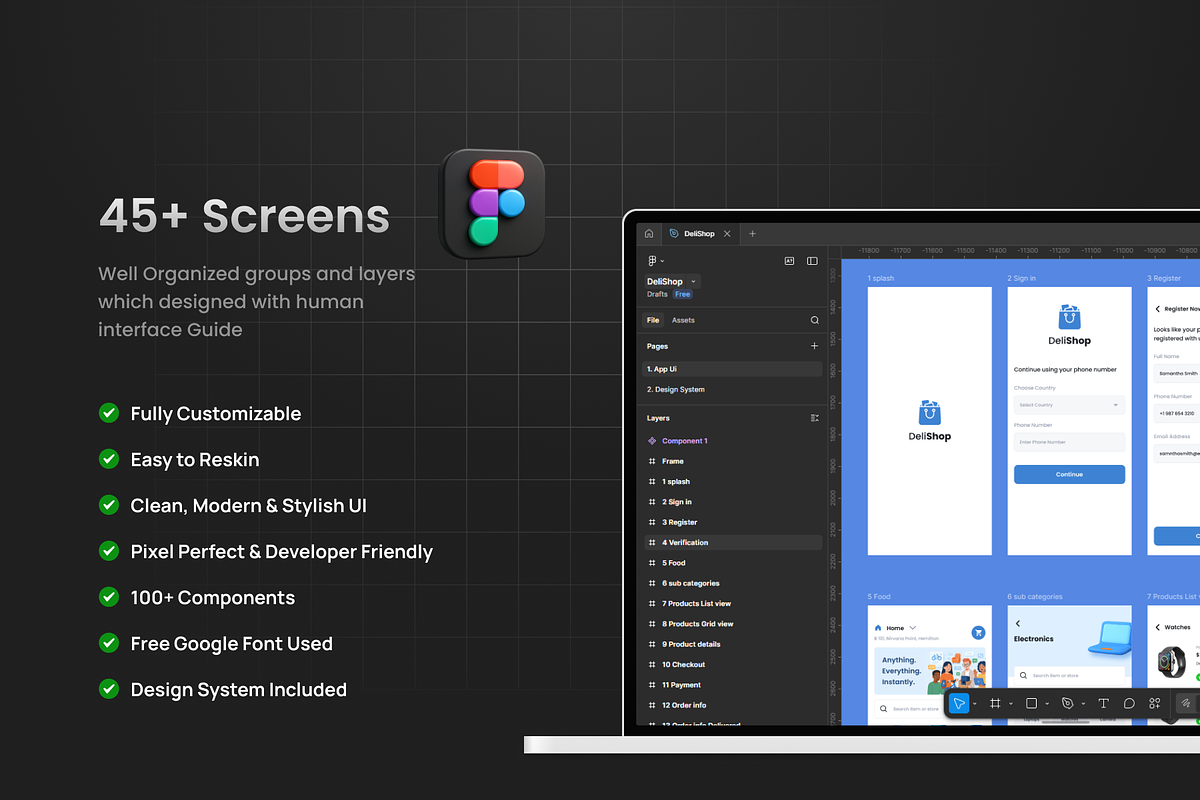Click the "6 sub categories" frame label on canvas
The image size is (1200, 800).
(1035, 597)
